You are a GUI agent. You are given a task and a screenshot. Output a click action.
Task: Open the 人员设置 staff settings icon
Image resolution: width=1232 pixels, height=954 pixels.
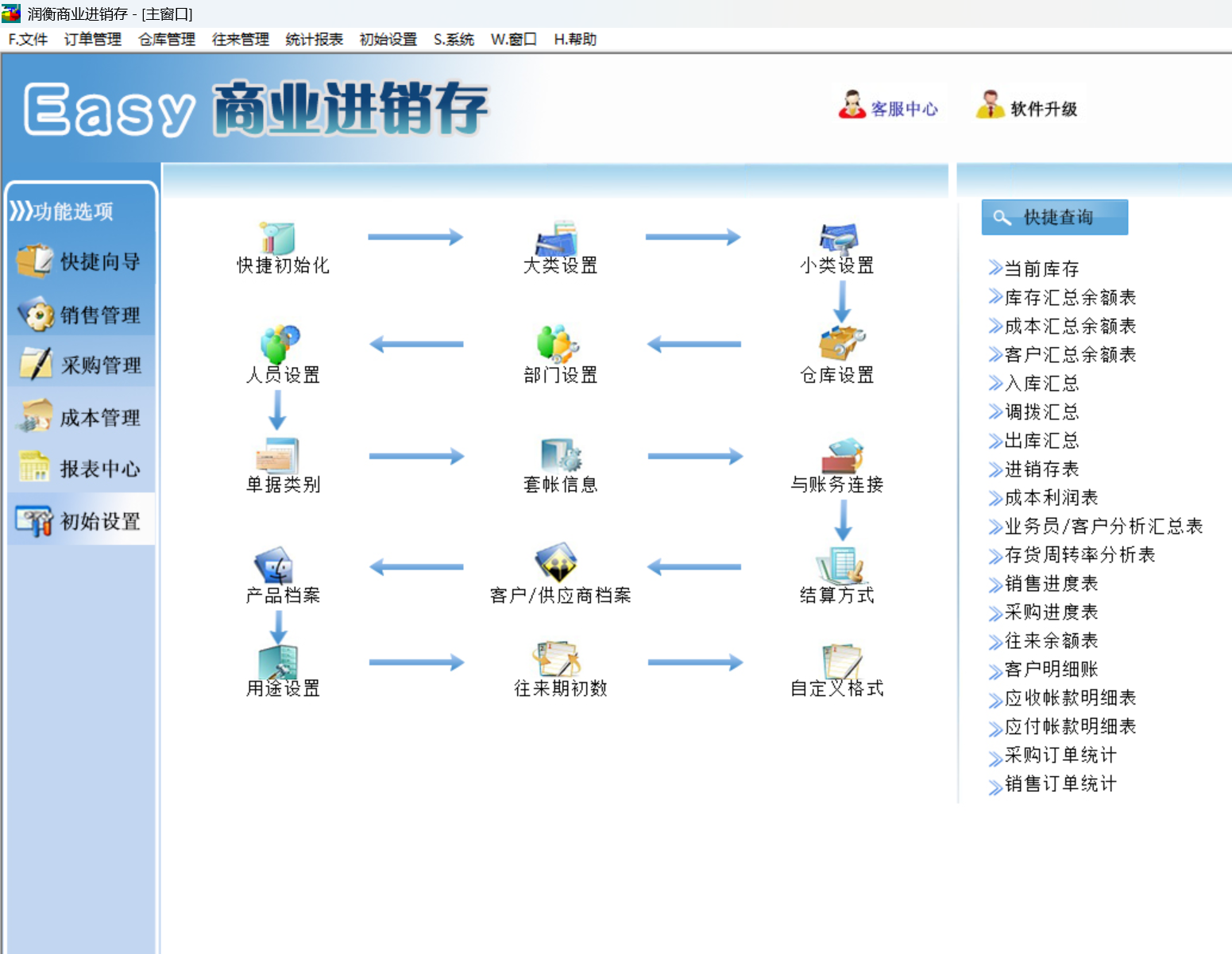coord(280,344)
